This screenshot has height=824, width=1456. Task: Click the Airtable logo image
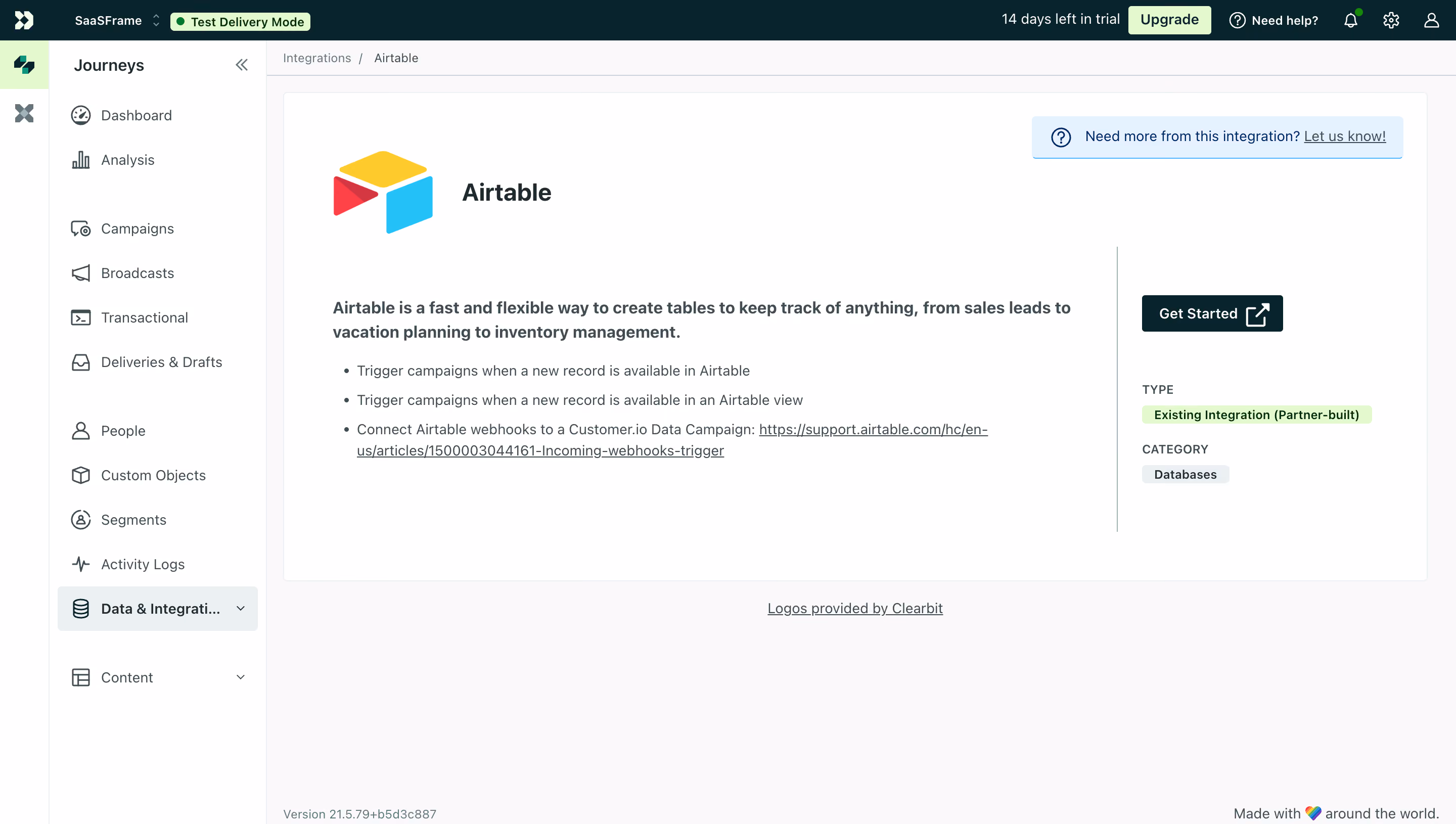[x=383, y=193]
